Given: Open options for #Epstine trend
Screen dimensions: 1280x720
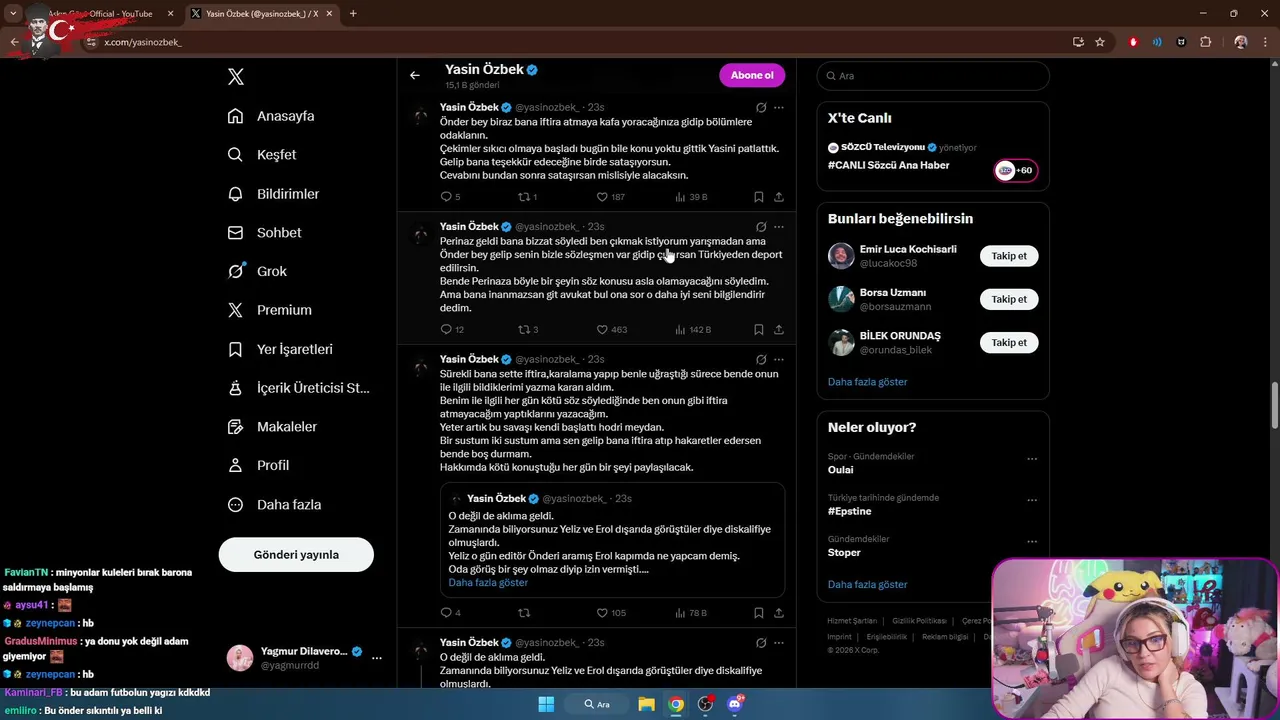Looking at the screenshot, I should [1032, 501].
